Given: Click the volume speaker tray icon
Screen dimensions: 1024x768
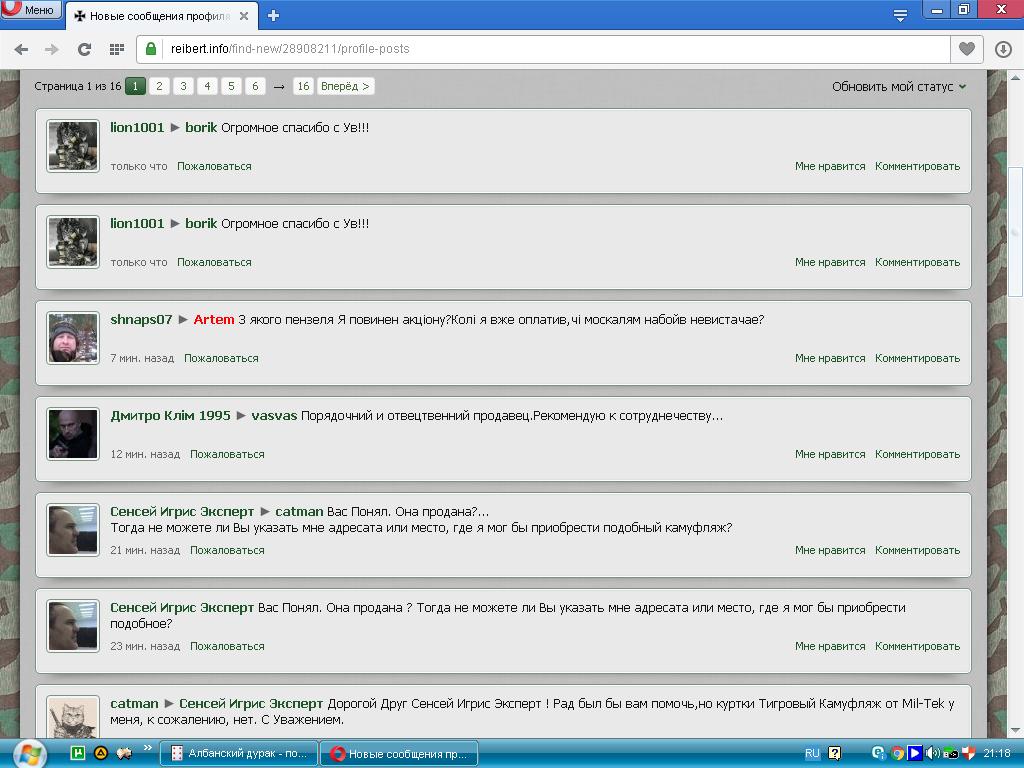Looking at the screenshot, I should (x=932, y=753).
